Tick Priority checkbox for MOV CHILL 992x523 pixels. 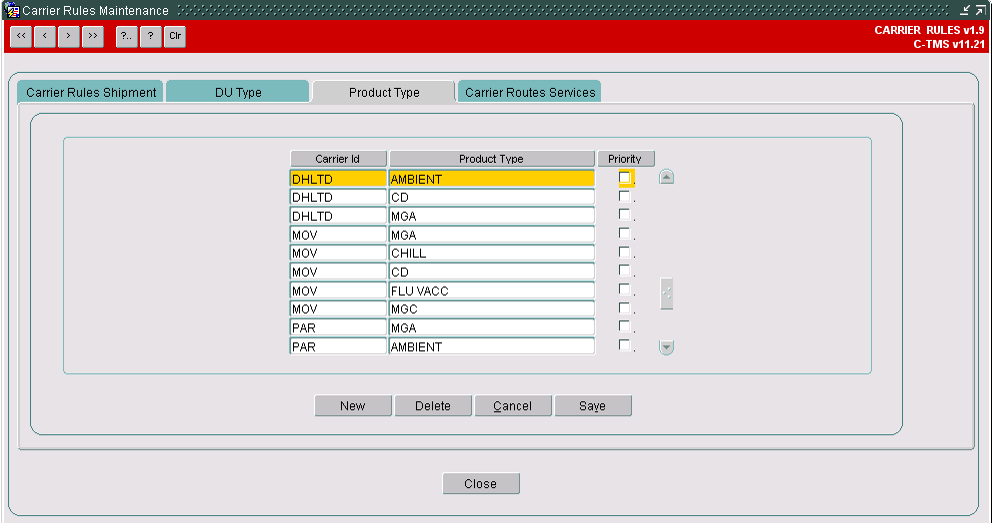point(624,252)
